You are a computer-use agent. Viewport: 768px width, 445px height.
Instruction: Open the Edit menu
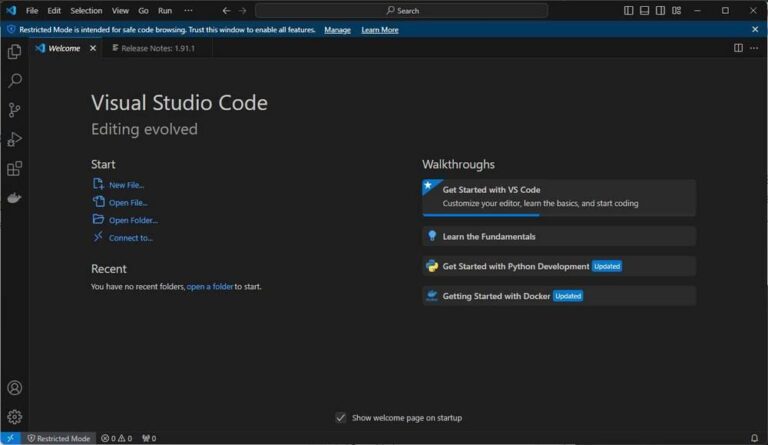coord(54,10)
